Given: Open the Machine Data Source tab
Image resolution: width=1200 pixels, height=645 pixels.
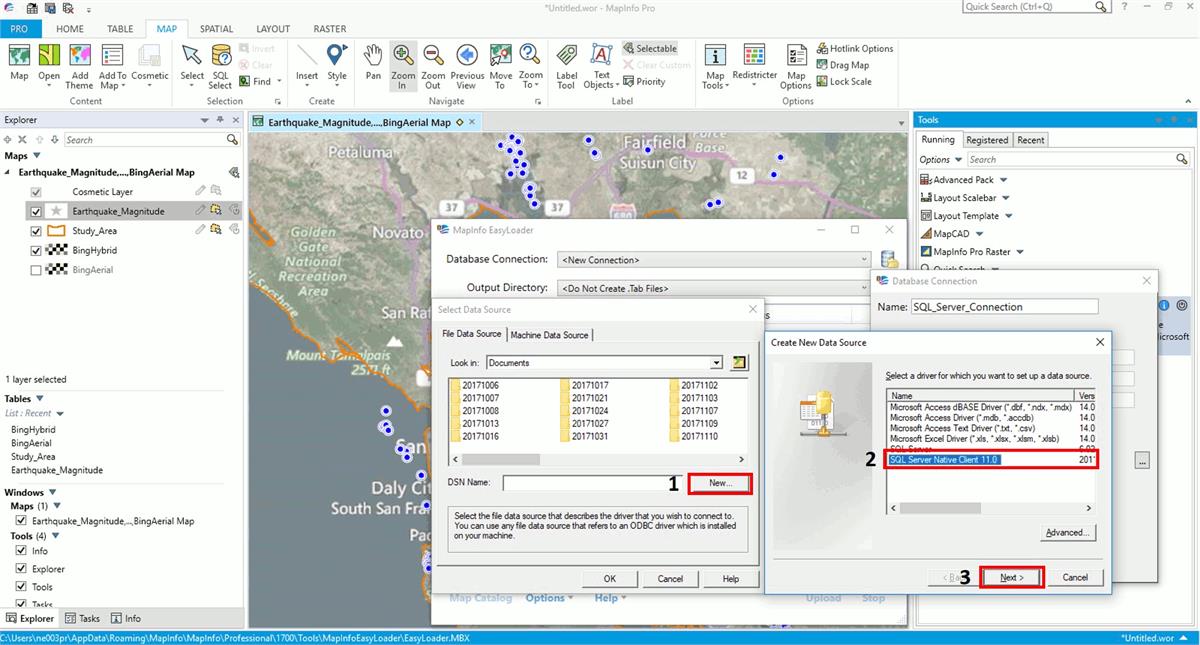Looking at the screenshot, I should [x=550, y=335].
